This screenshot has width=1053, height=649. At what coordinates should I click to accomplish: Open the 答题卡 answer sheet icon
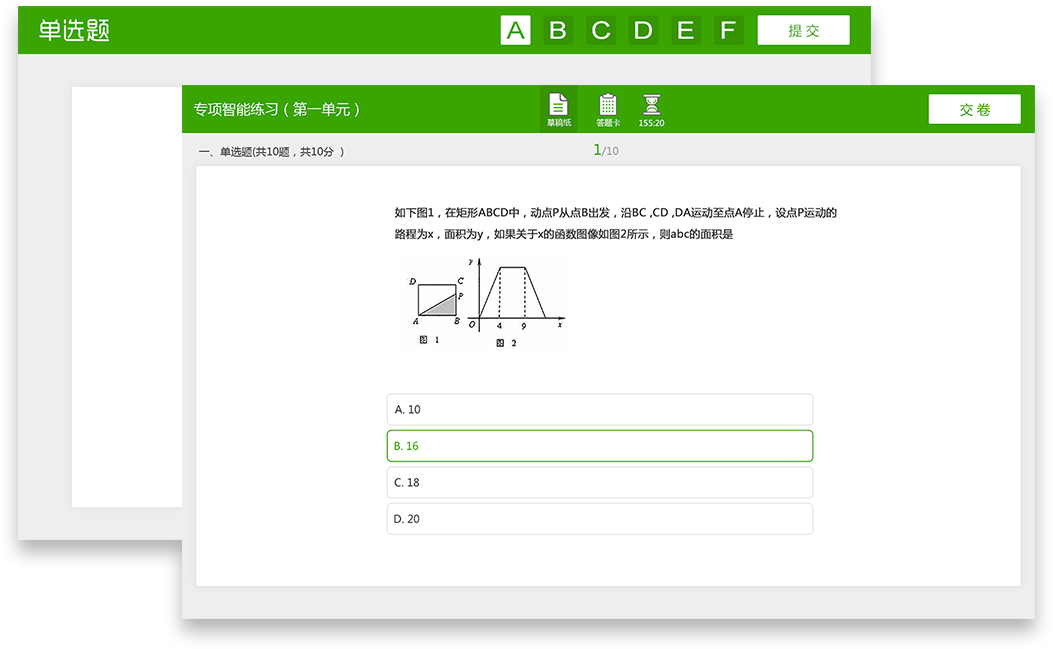click(607, 109)
